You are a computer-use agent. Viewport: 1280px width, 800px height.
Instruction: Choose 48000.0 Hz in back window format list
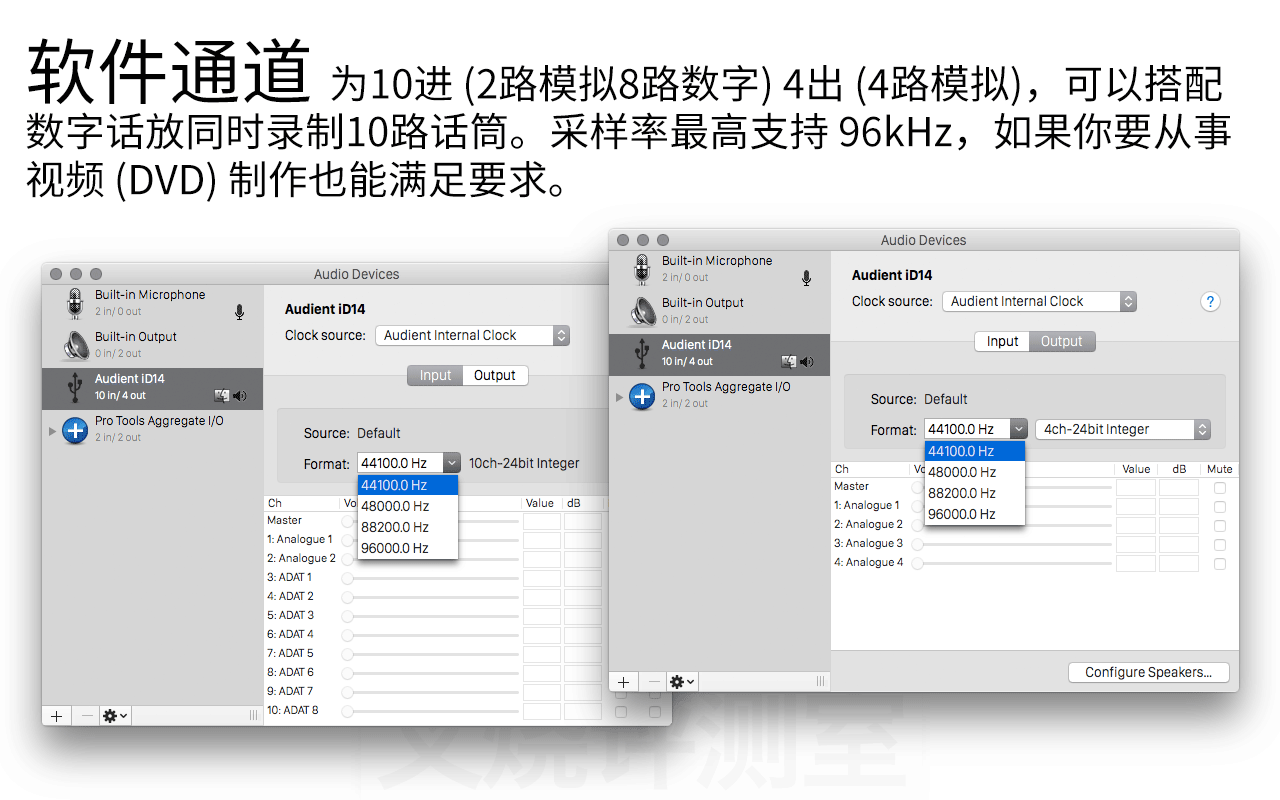[408, 506]
